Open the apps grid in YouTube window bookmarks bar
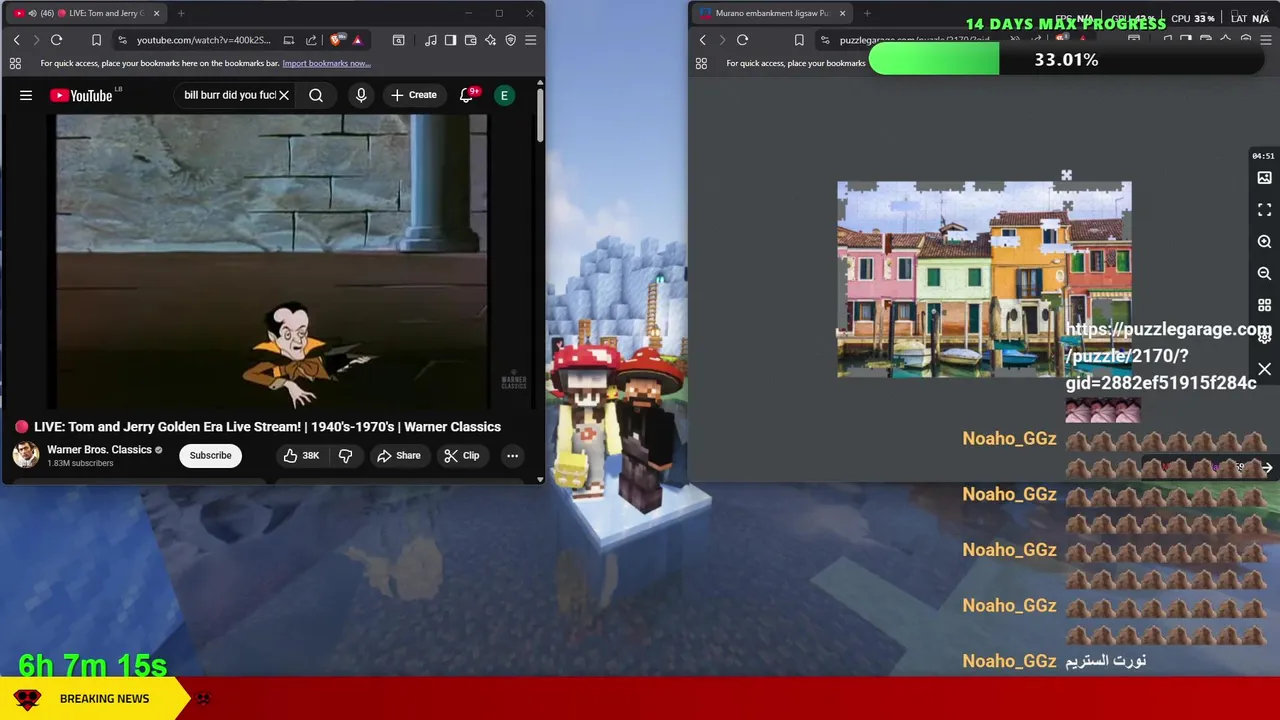1280x720 pixels. click(15, 63)
